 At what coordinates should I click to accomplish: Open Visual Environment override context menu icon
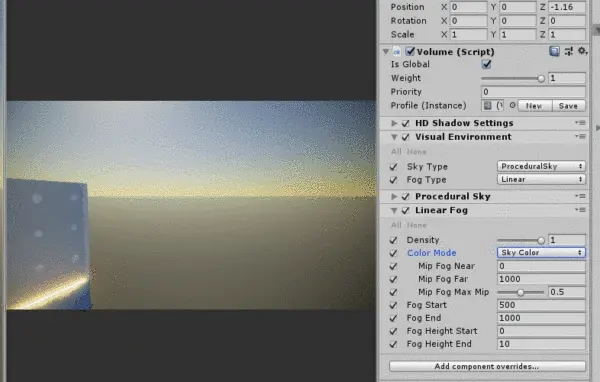pos(580,137)
